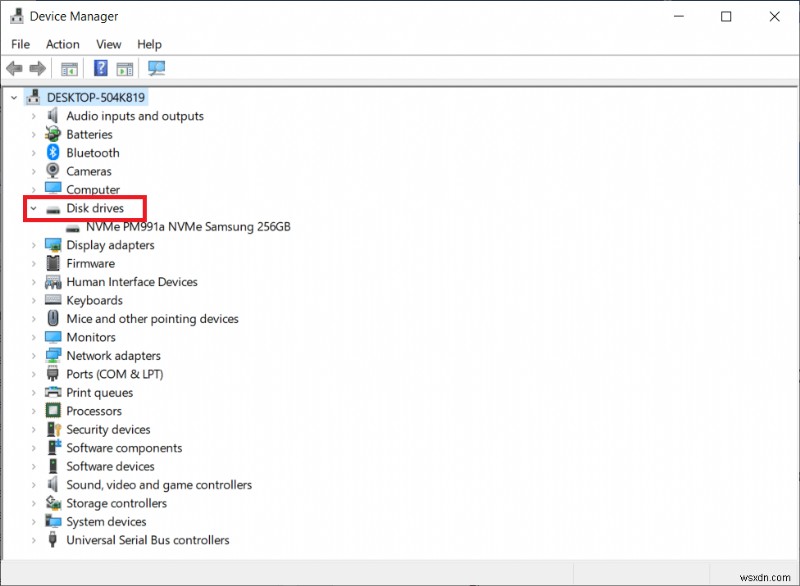800x586 pixels.
Task: Click the Back navigation arrow
Action: pos(13,68)
